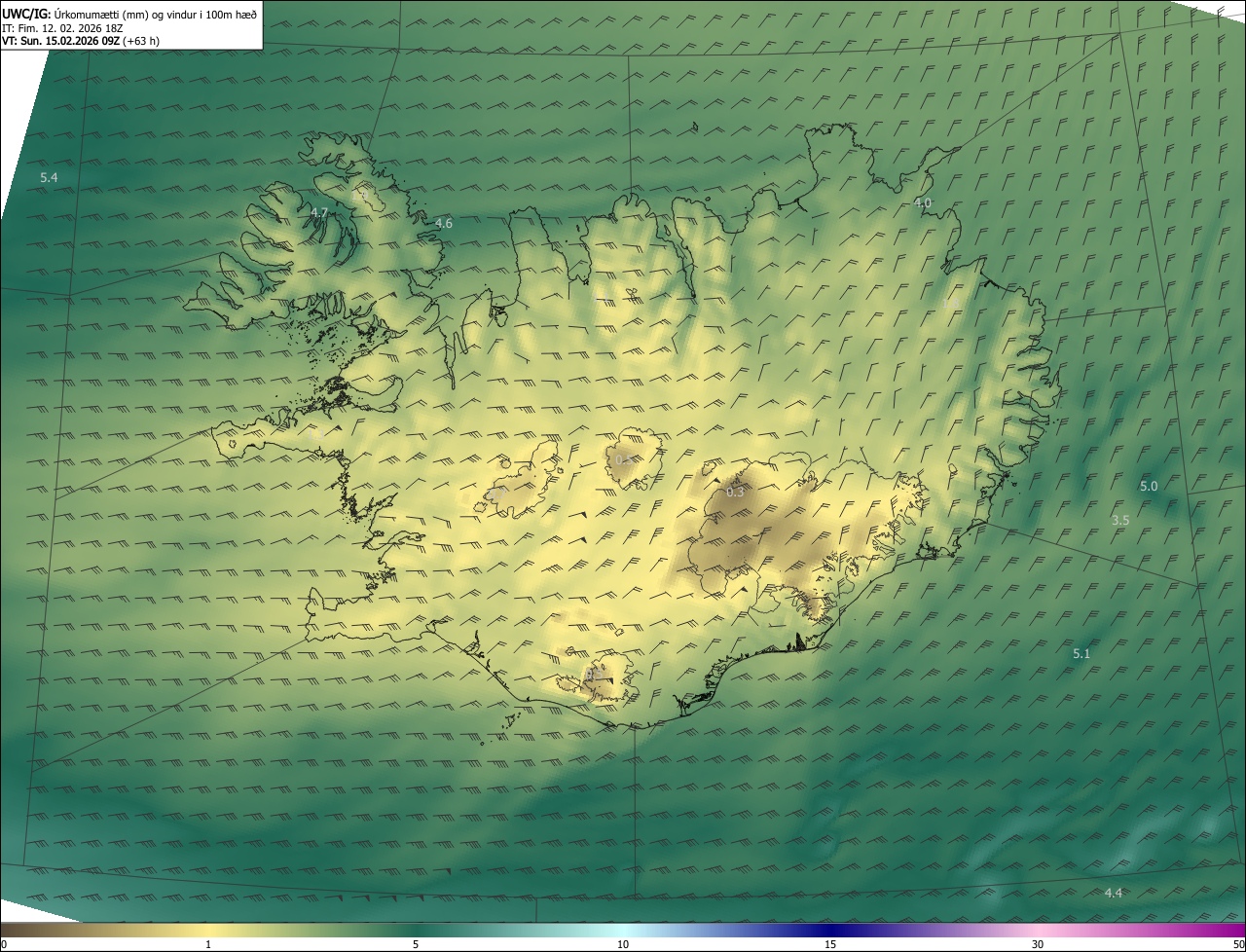Click the title text "Úrkomumætti (mm) og vindur"

pos(124,14)
